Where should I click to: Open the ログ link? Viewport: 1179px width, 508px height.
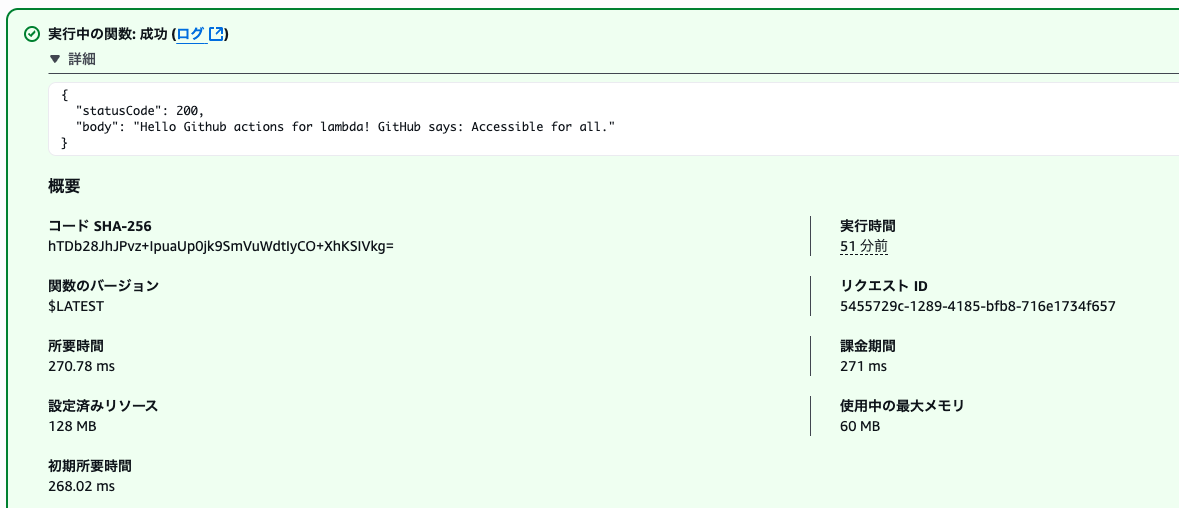pos(191,34)
